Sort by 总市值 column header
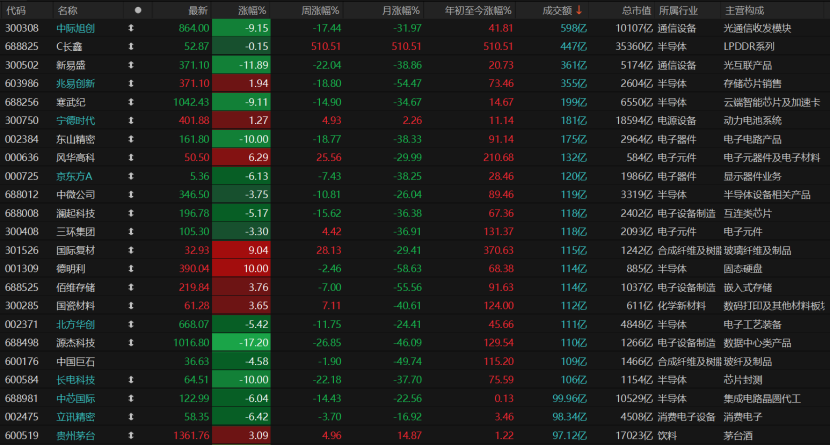This screenshot has width=831, height=446. [636, 10]
